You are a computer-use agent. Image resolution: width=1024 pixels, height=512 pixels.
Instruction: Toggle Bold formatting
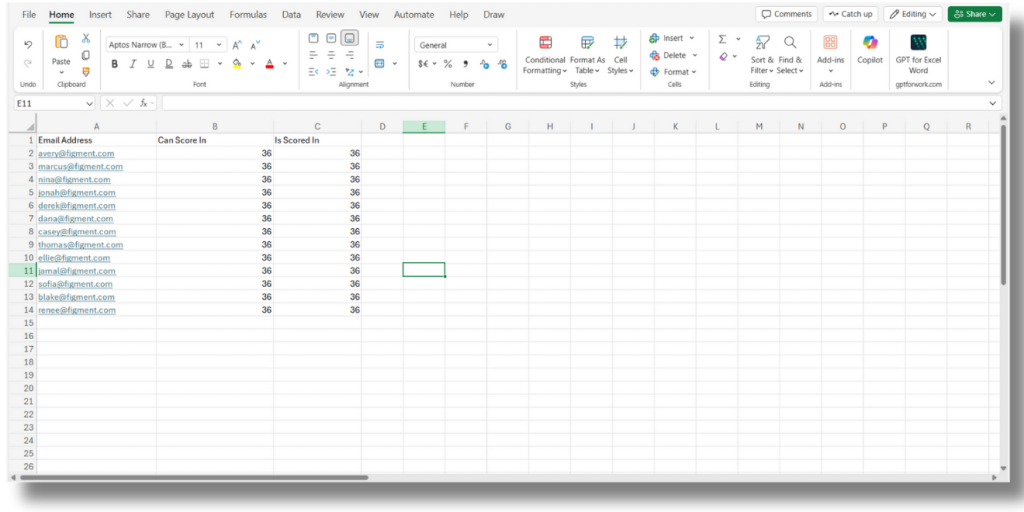coord(114,64)
